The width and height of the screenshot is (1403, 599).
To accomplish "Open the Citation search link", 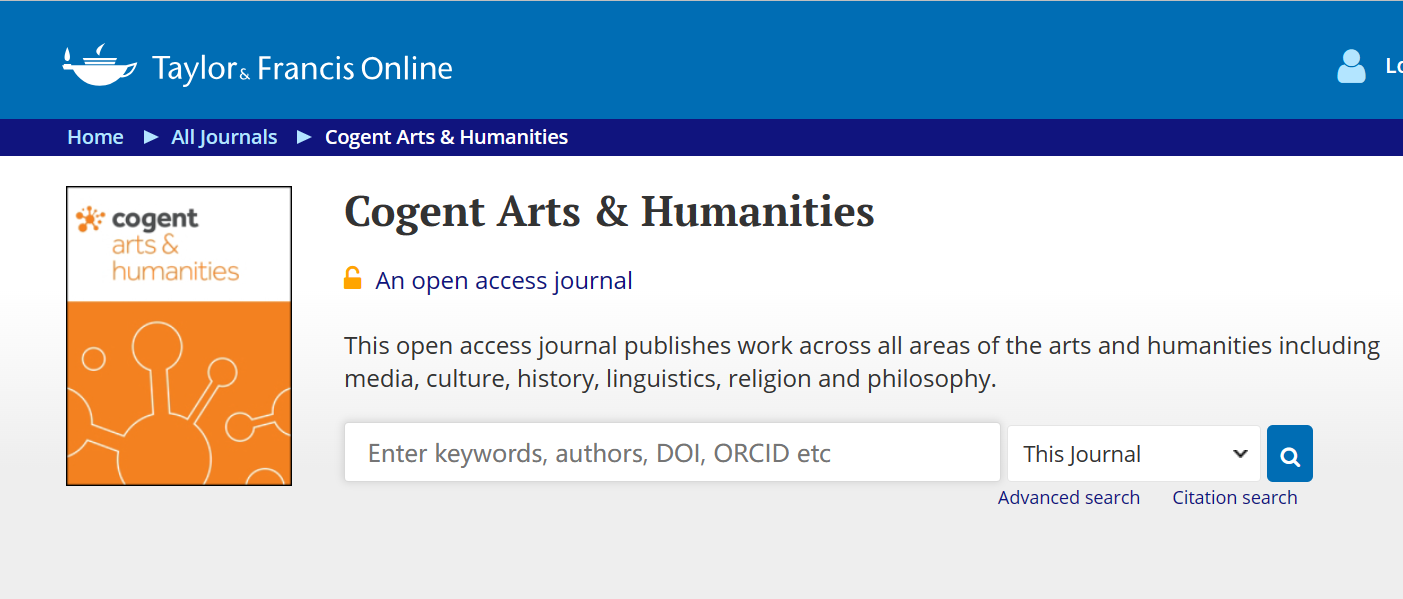I will [x=1234, y=498].
